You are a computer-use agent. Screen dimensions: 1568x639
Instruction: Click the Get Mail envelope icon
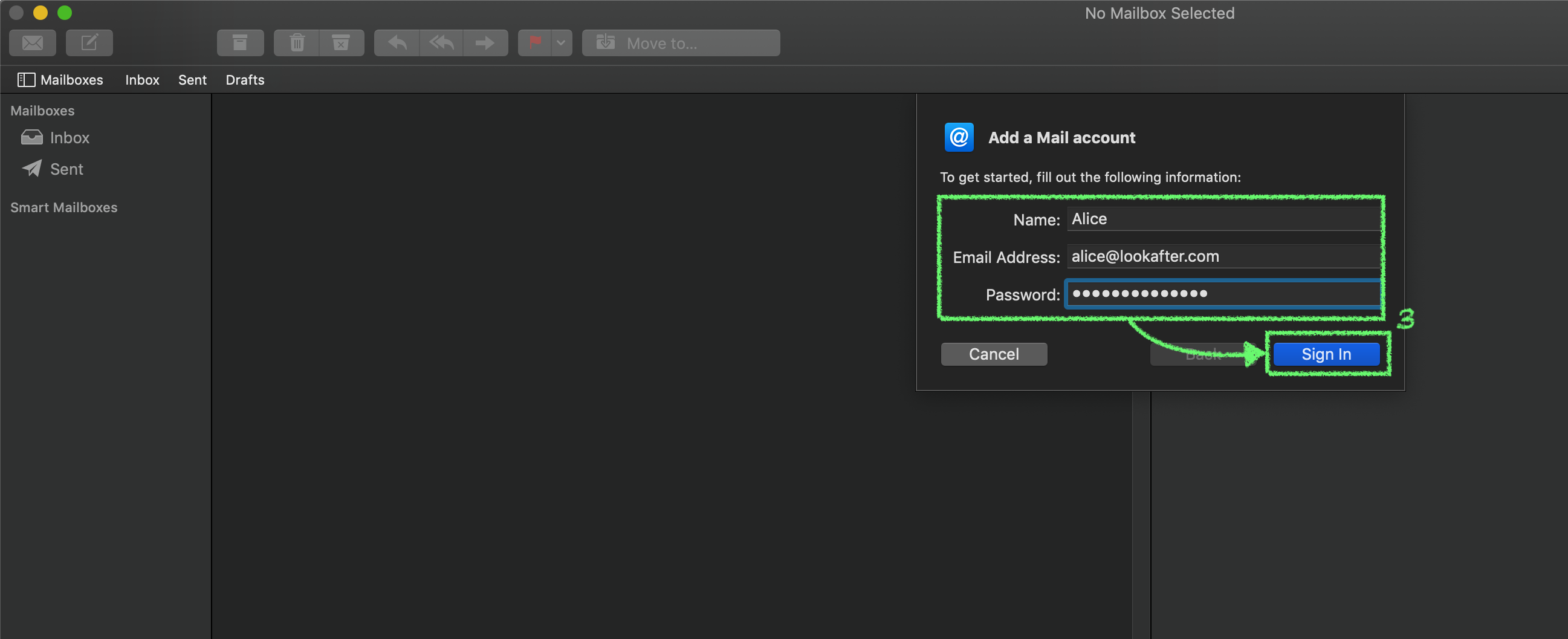[32, 43]
